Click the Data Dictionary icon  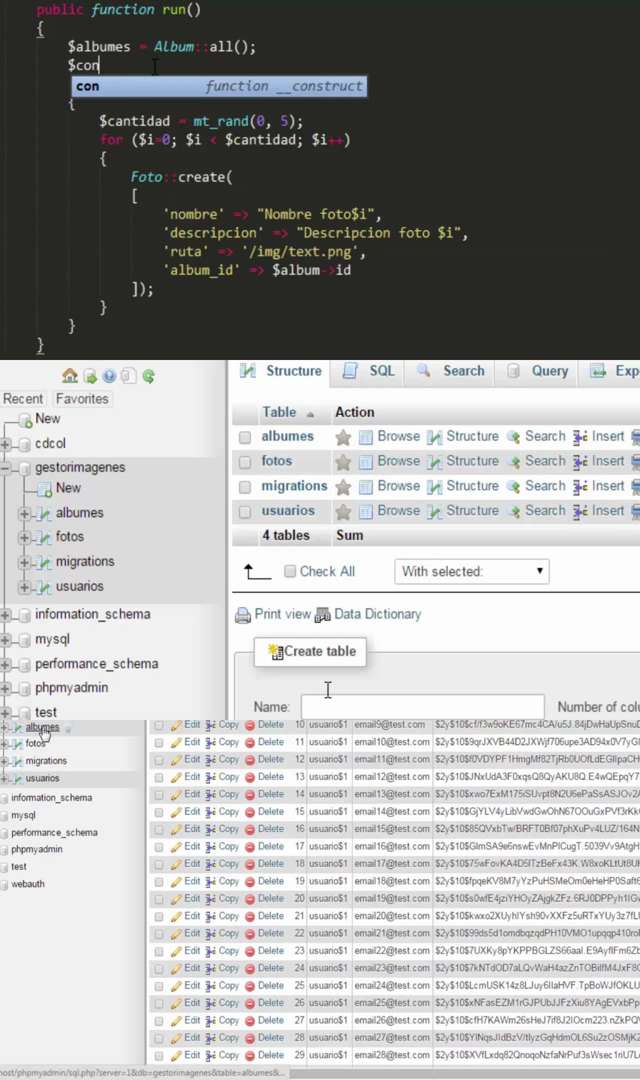(322, 615)
